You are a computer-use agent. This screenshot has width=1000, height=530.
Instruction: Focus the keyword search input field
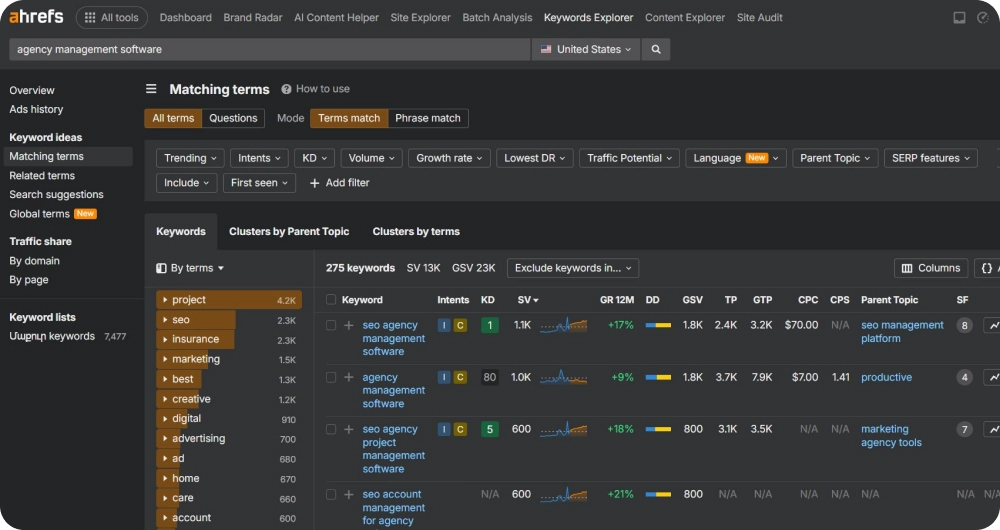(x=269, y=49)
